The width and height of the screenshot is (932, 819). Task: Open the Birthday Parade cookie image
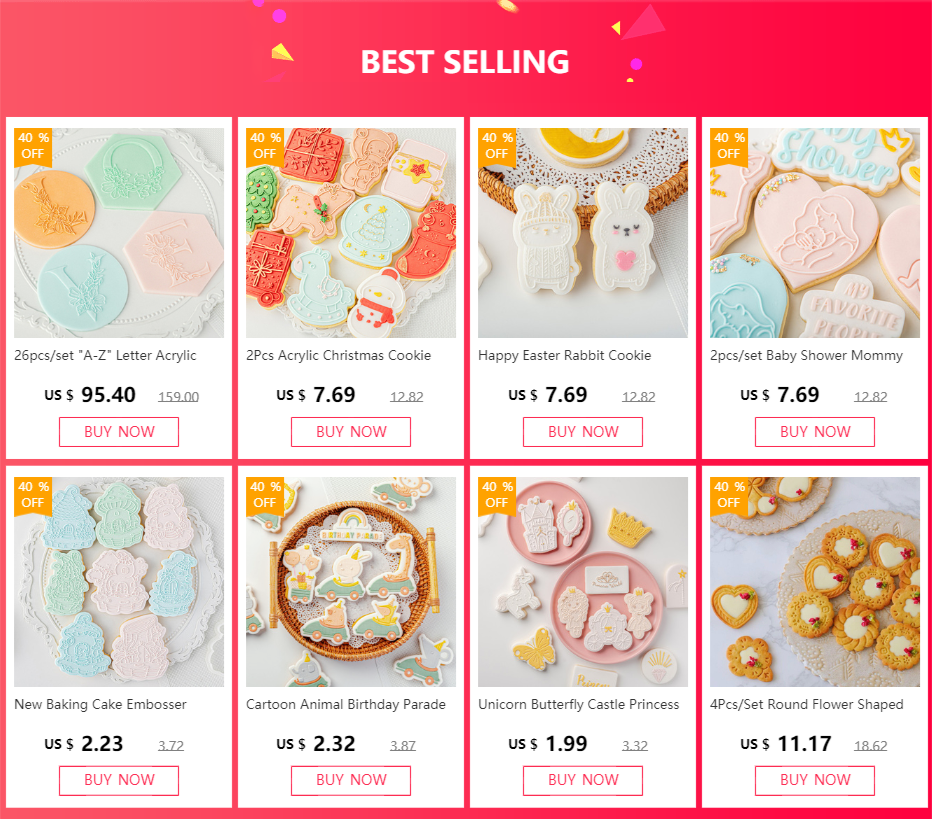coord(351,582)
